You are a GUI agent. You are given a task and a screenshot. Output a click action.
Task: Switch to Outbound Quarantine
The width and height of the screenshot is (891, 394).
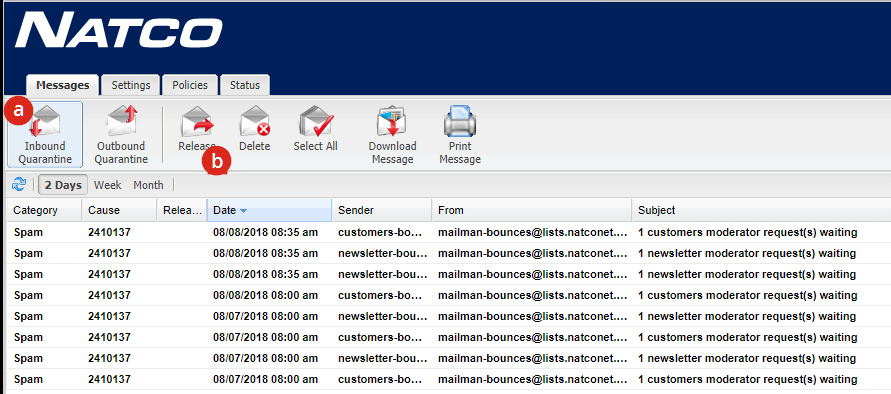point(121,135)
